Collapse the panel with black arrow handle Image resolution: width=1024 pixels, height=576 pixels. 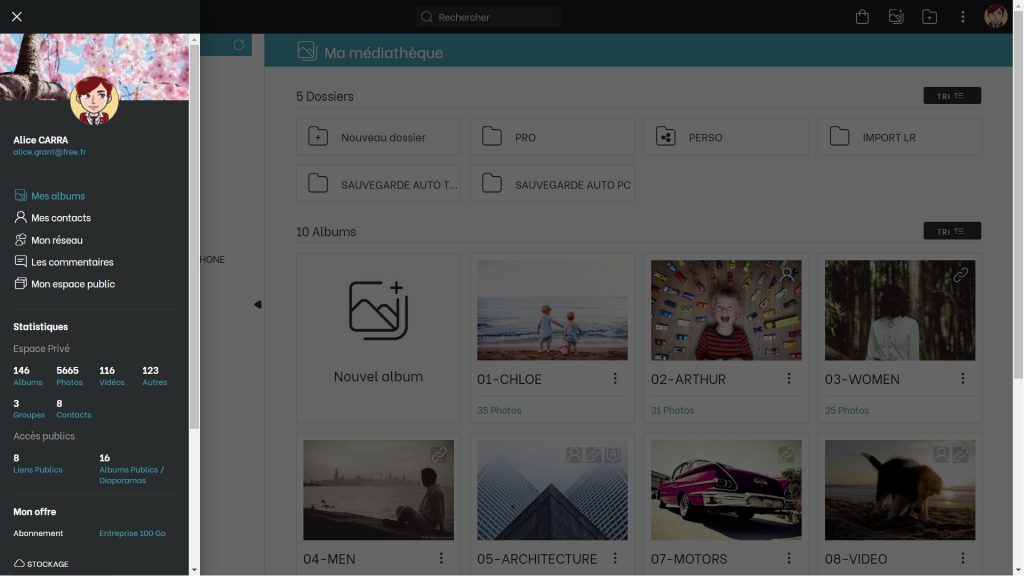[x=257, y=304]
